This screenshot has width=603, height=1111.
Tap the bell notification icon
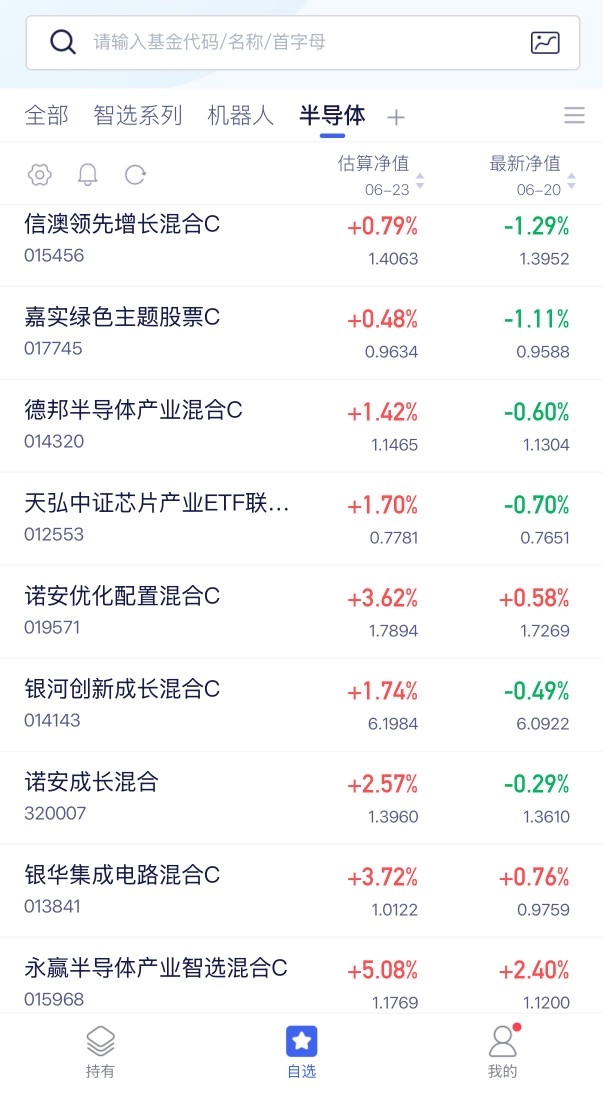click(x=87, y=174)
